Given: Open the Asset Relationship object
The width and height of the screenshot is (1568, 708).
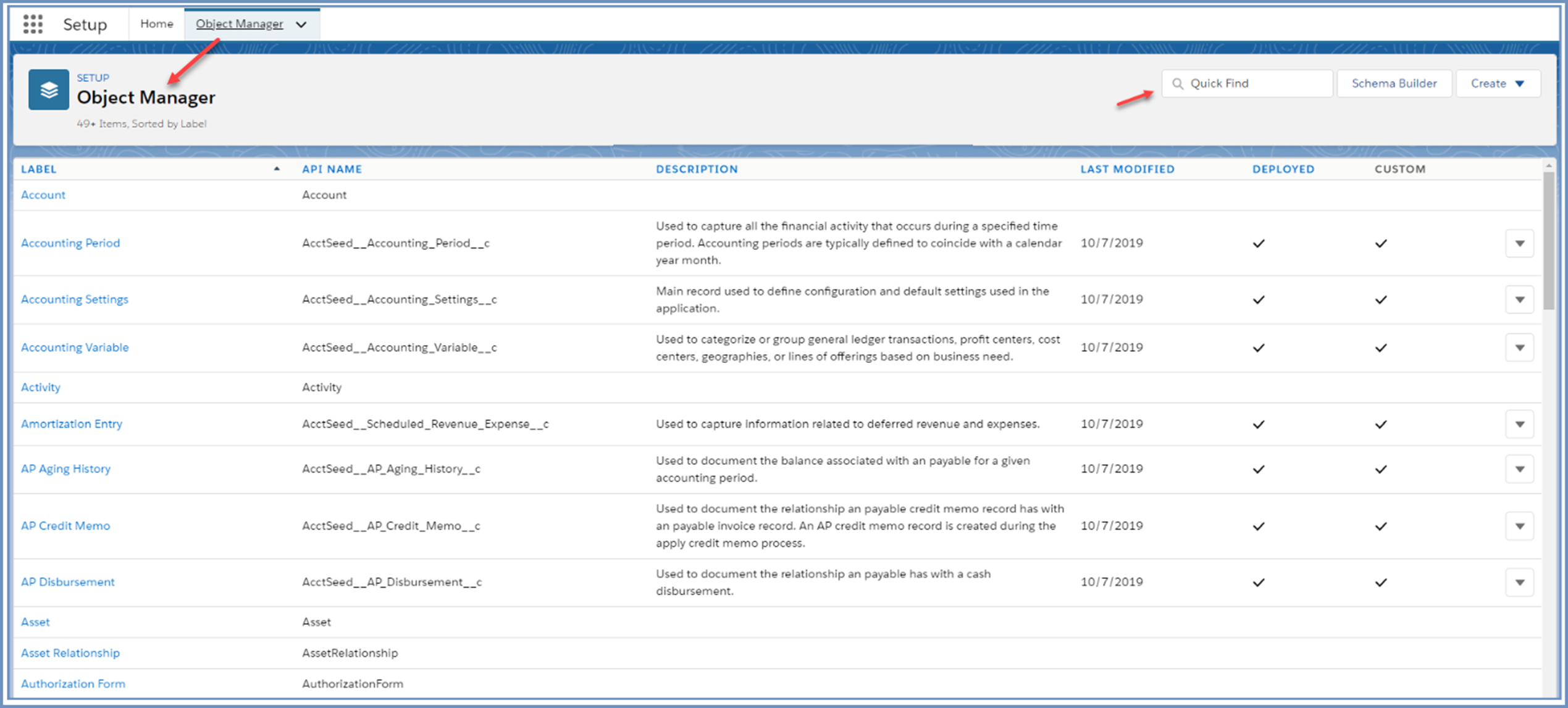Looking at the screenshot, I should tap(70, 653).
